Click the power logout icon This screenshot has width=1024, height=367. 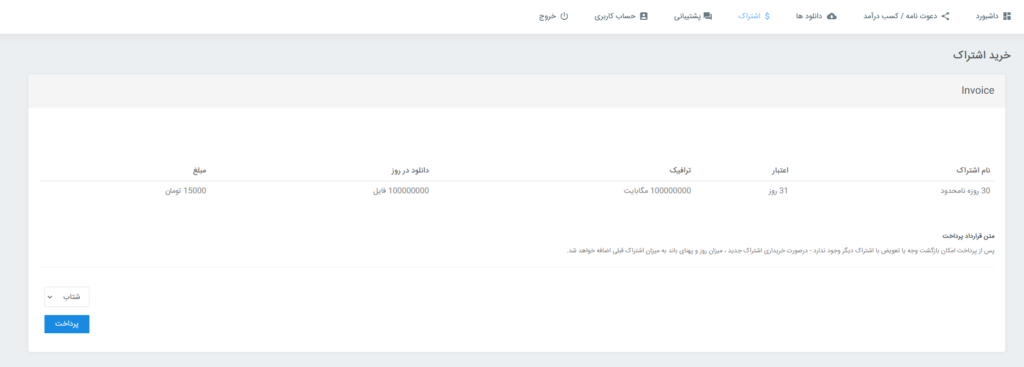coord(565,16)
